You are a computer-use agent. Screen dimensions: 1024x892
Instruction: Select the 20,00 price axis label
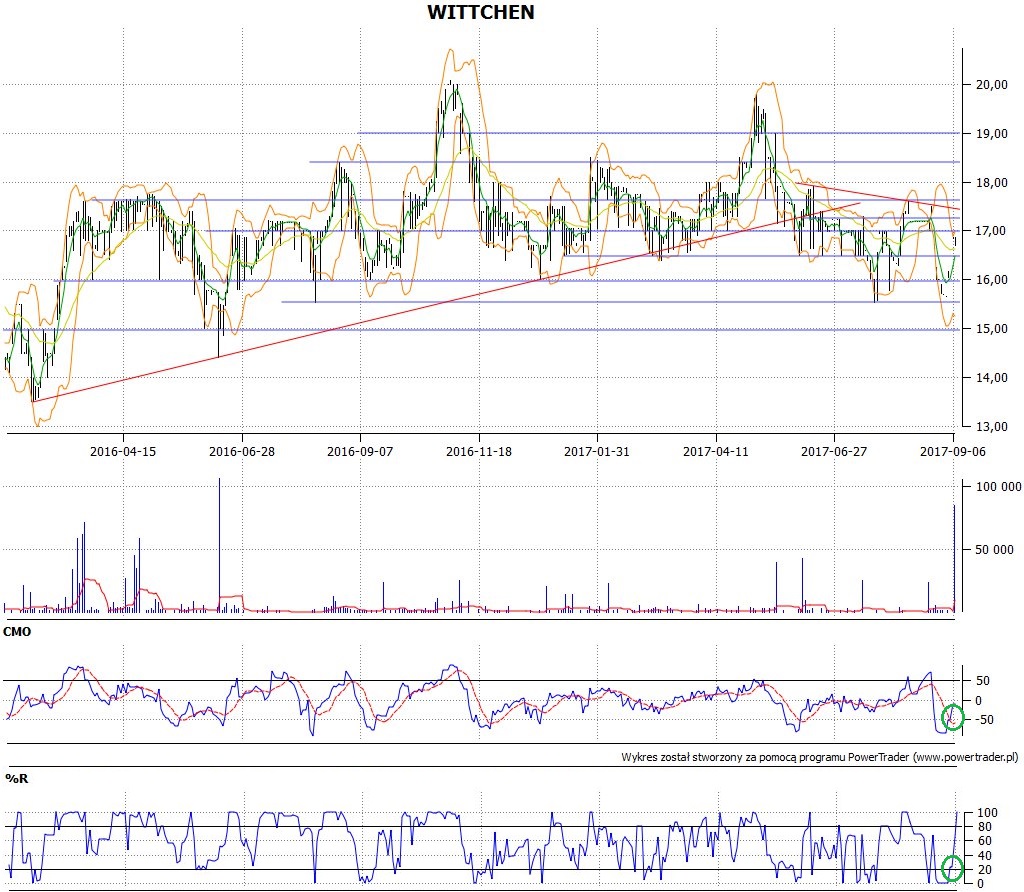click(991, 84)
